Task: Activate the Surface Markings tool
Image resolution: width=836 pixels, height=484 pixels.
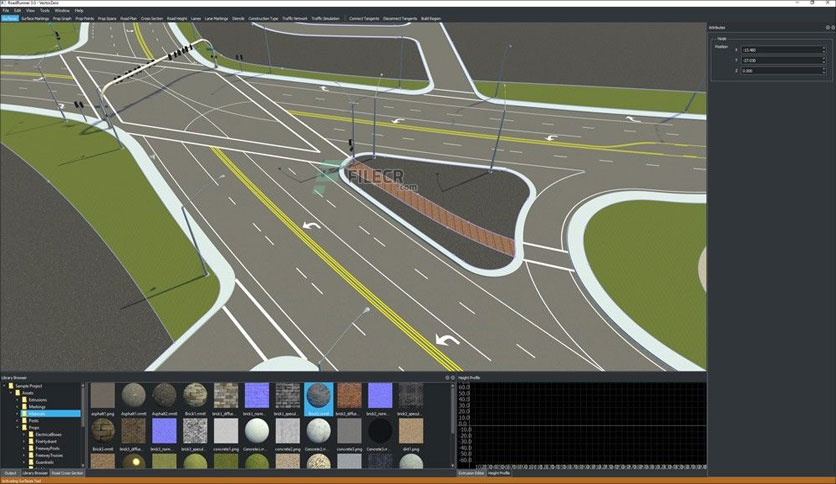Action: (35, 18)
